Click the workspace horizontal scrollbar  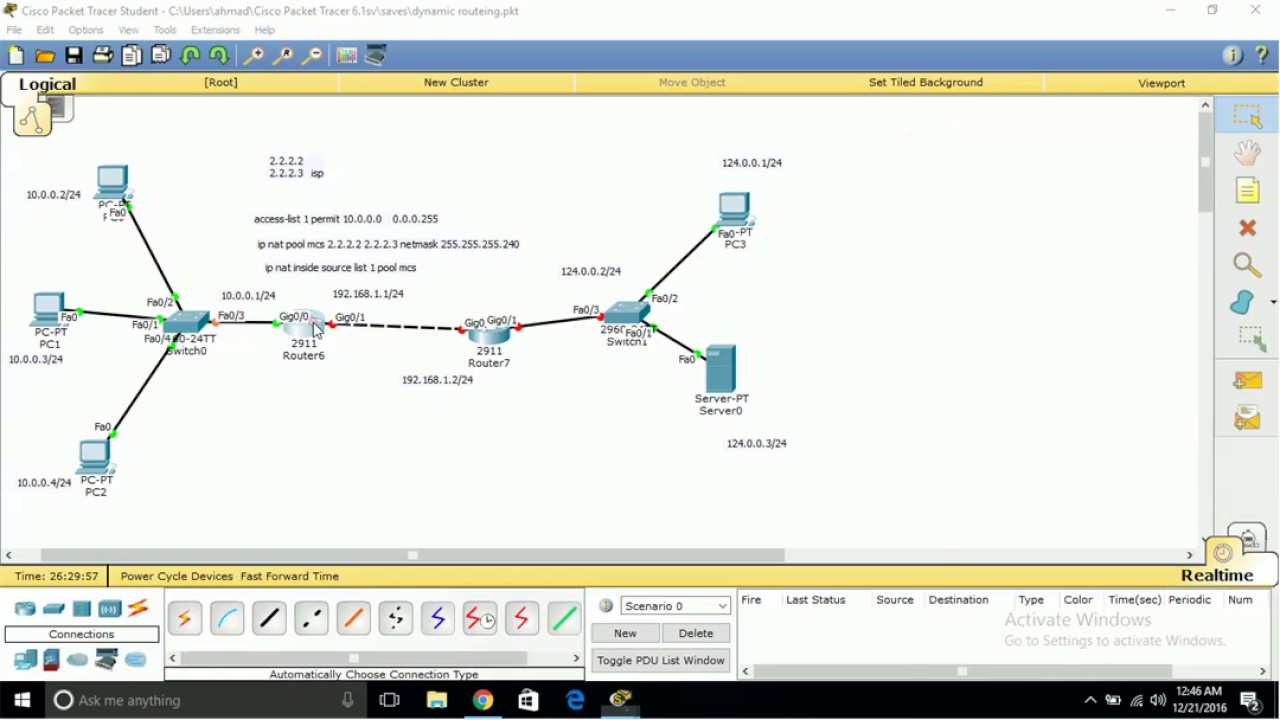(x=412, y=555)
